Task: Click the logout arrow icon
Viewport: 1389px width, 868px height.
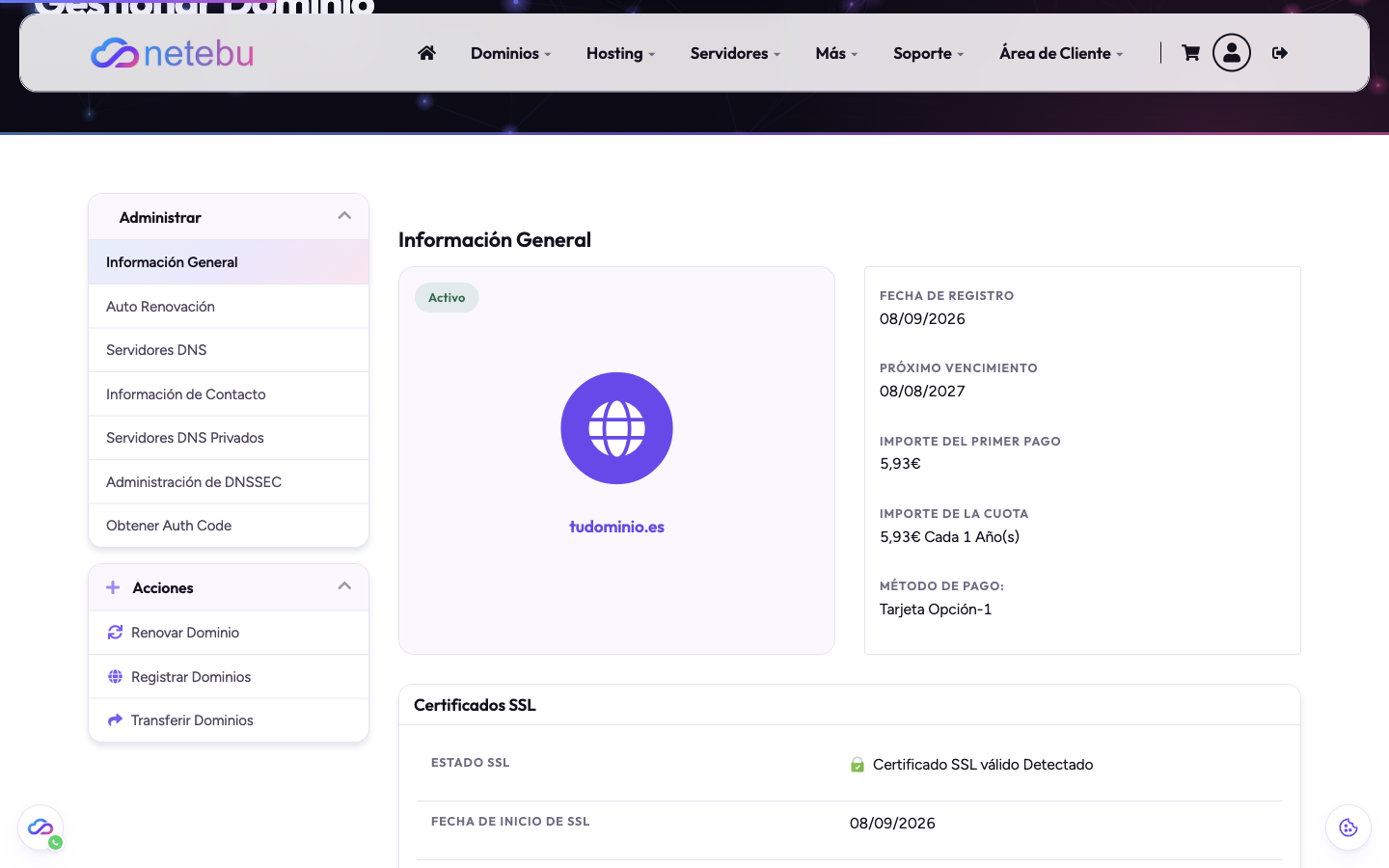Action: pyautogui.click(x=1280, y=53)
